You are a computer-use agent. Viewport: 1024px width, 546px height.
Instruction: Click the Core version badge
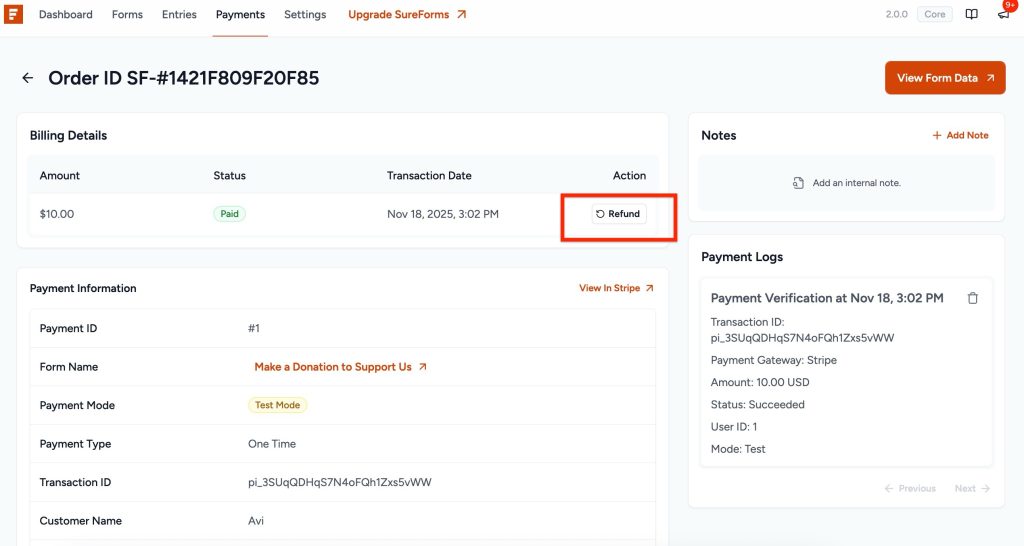tap(935, 15)
